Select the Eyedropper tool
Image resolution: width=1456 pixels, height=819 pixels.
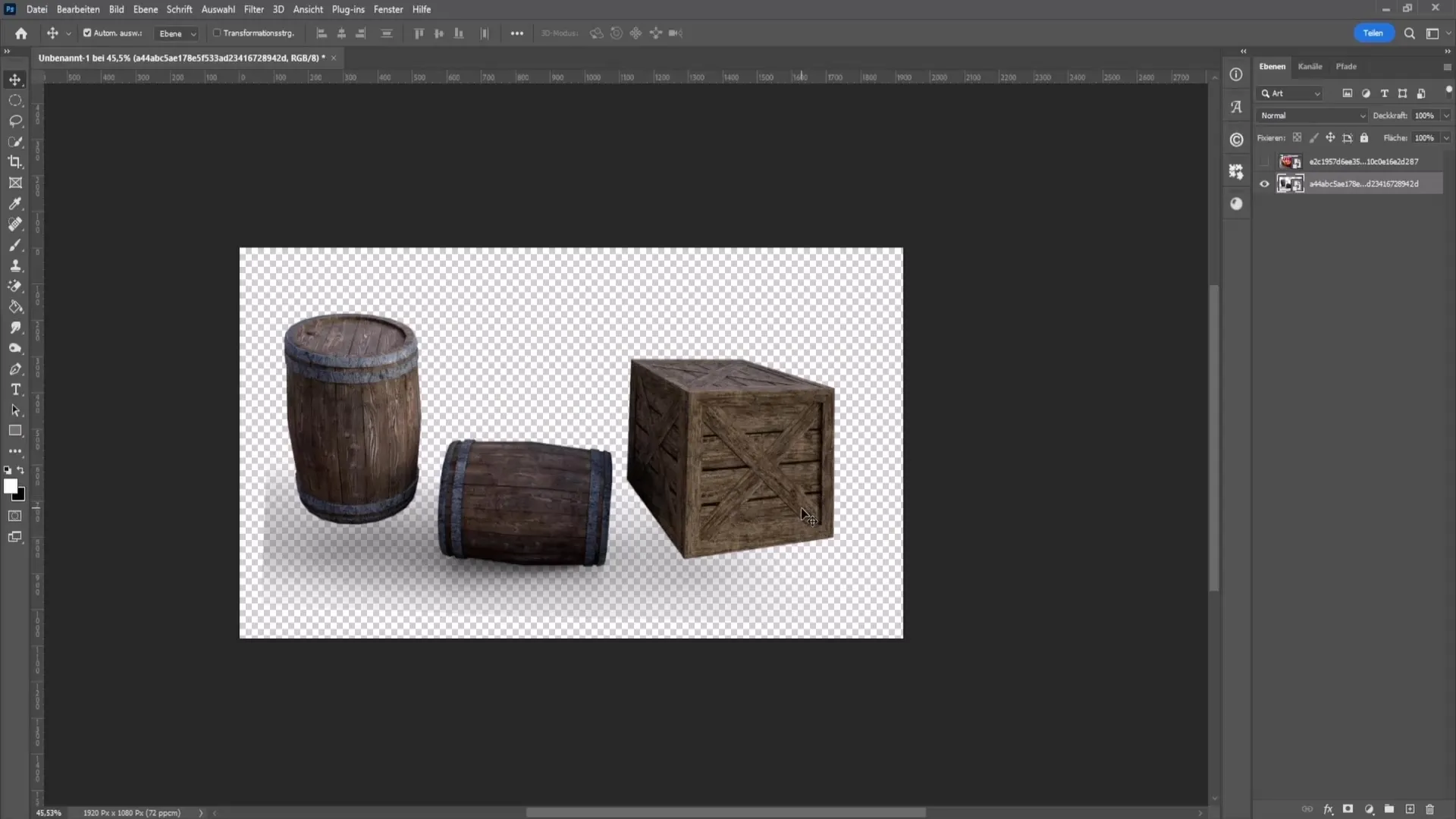pos(15,203)
